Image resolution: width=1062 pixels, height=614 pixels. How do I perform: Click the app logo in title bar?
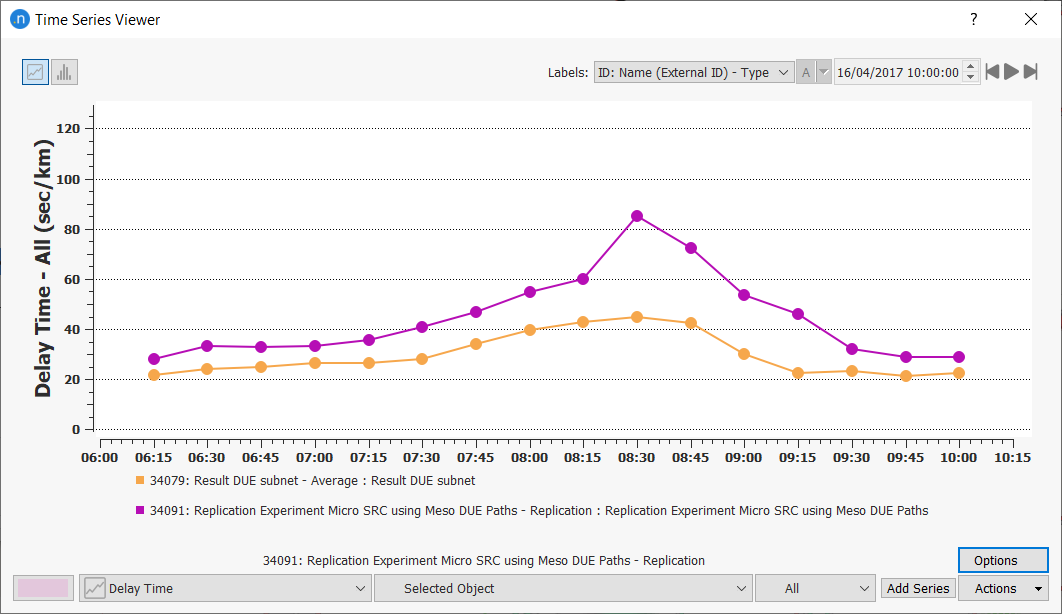coord(18,20)
